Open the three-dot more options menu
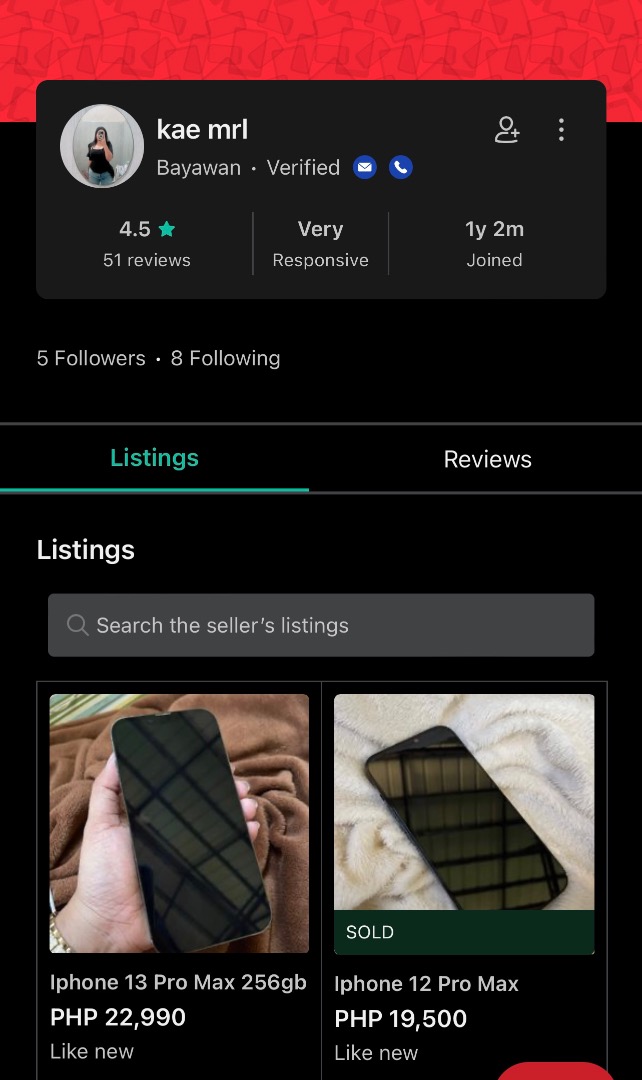Image resolution: width=642 pixels, height=1080 pixels. (561, 129)
